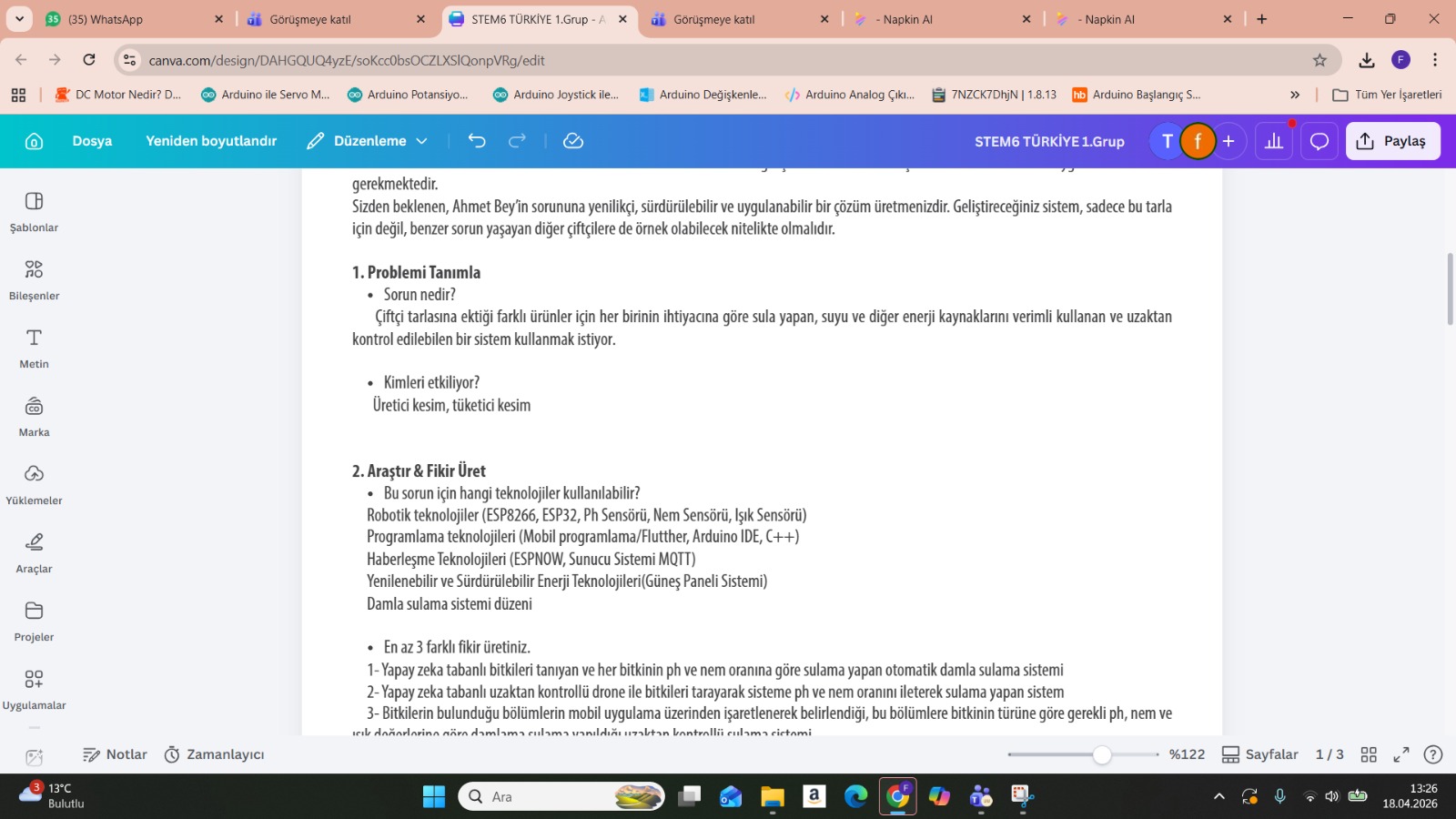Select the Metin text tool

tap(34, 349)
